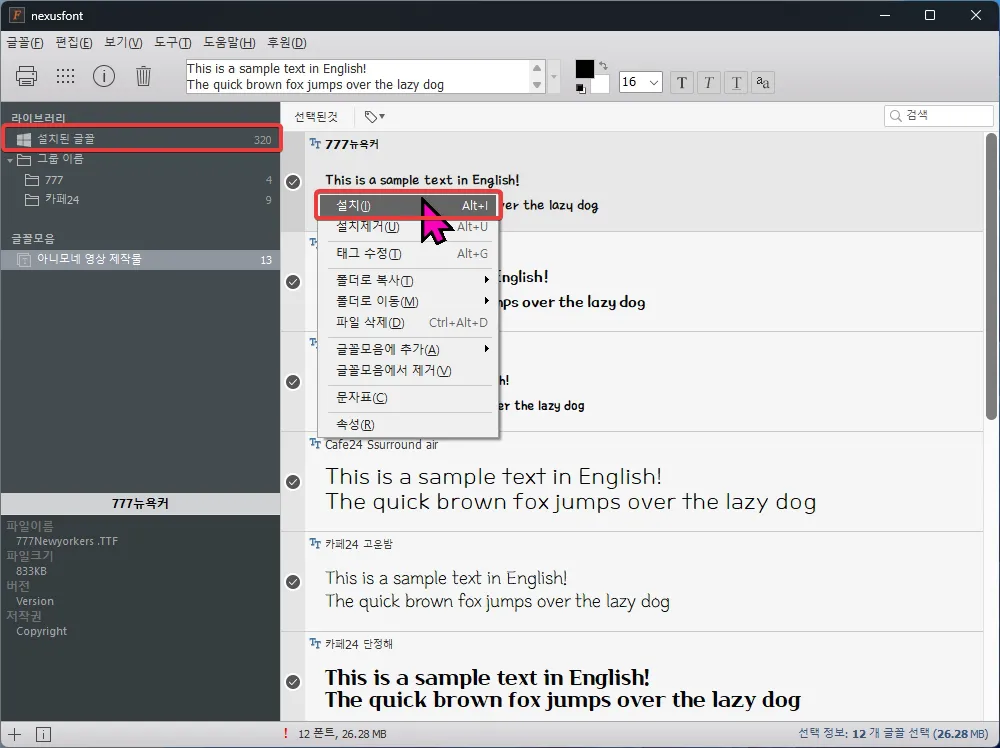Screen dimensions: 1000x748
Task: Click the white background color swatch
Action: tap(599, 84)
